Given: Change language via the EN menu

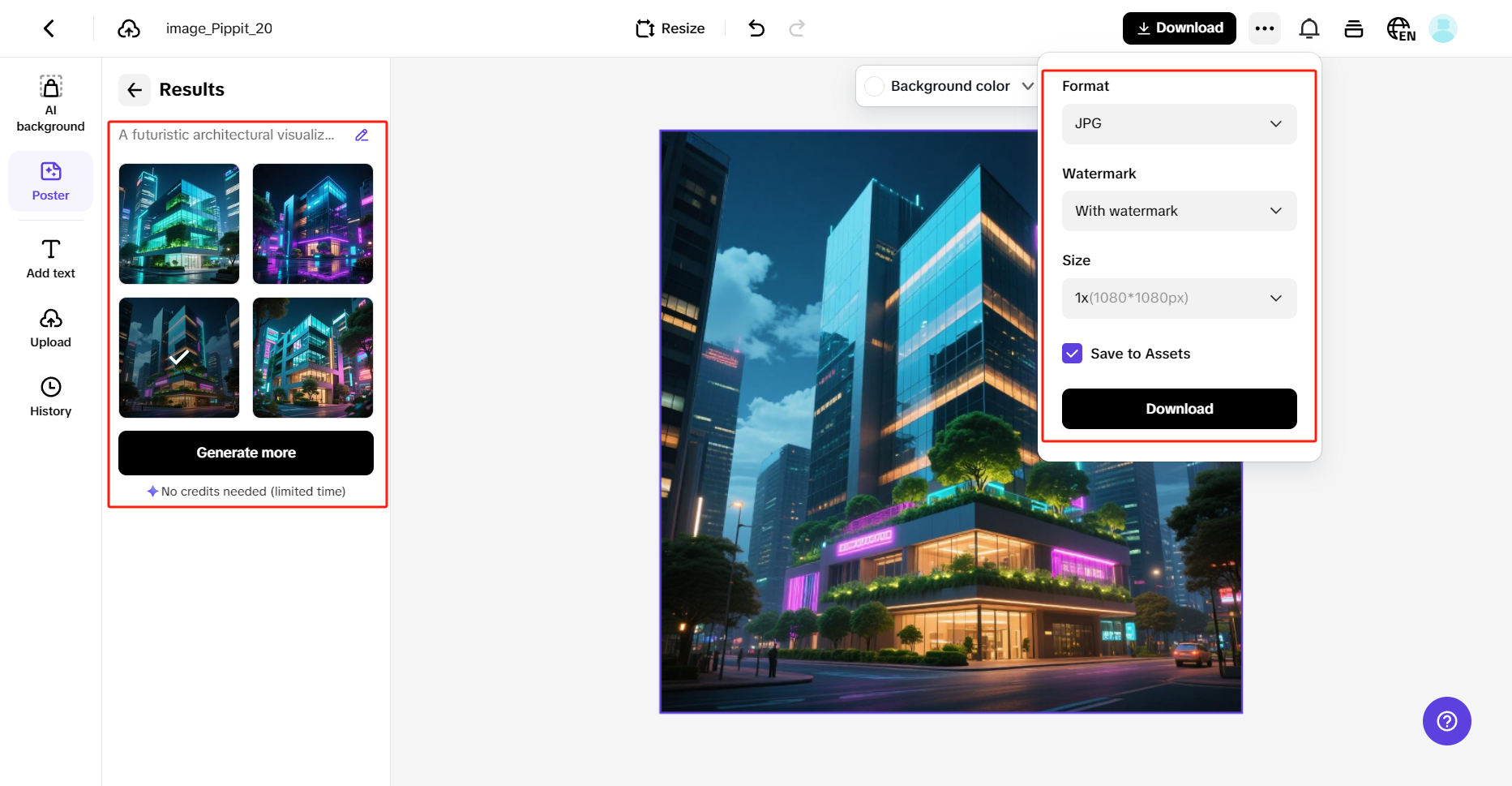Looking at the screenshot, I should click(1401, 28).
